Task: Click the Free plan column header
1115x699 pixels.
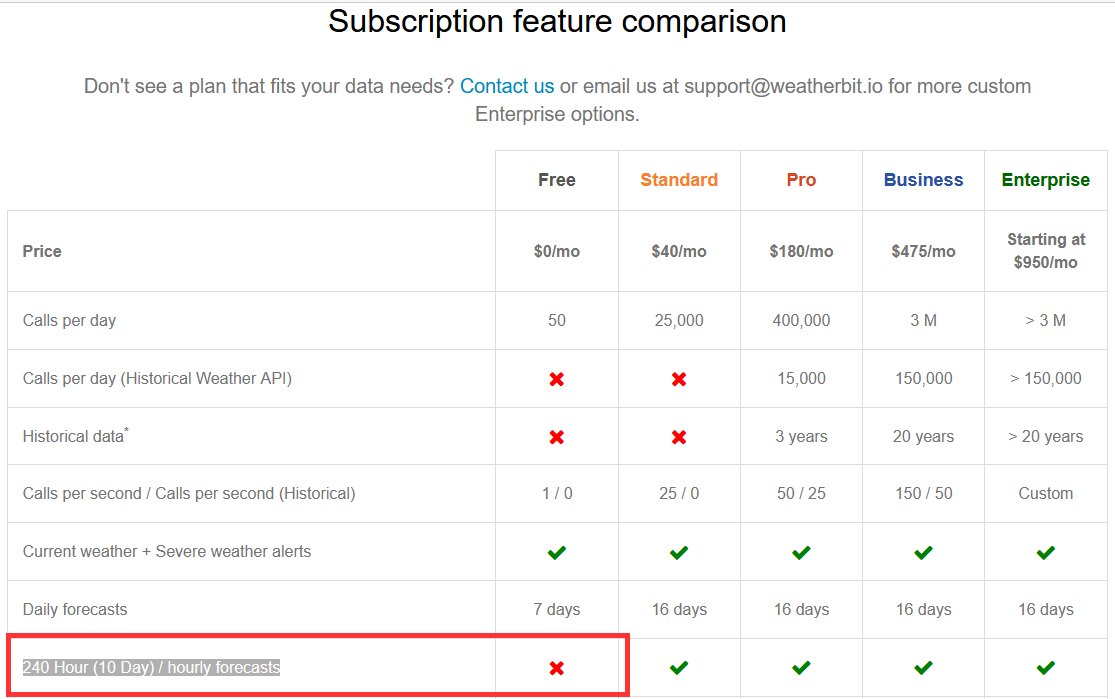Action: tap(557, 180)
